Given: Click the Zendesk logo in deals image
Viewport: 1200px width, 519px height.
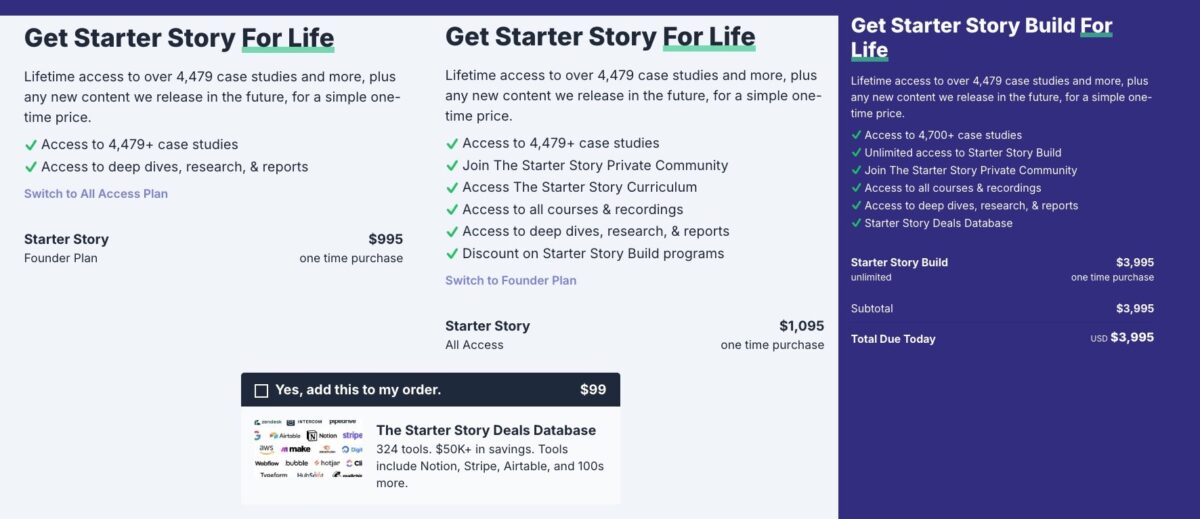Looking at the screenshot, I should click(x=268, y=422).
